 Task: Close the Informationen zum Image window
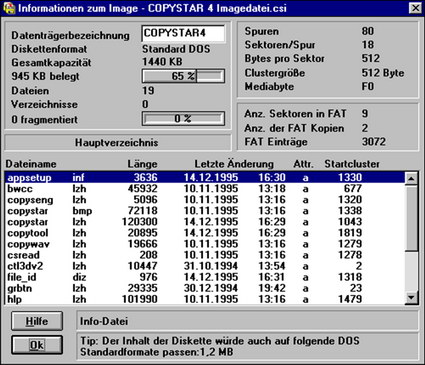(415, 8)
